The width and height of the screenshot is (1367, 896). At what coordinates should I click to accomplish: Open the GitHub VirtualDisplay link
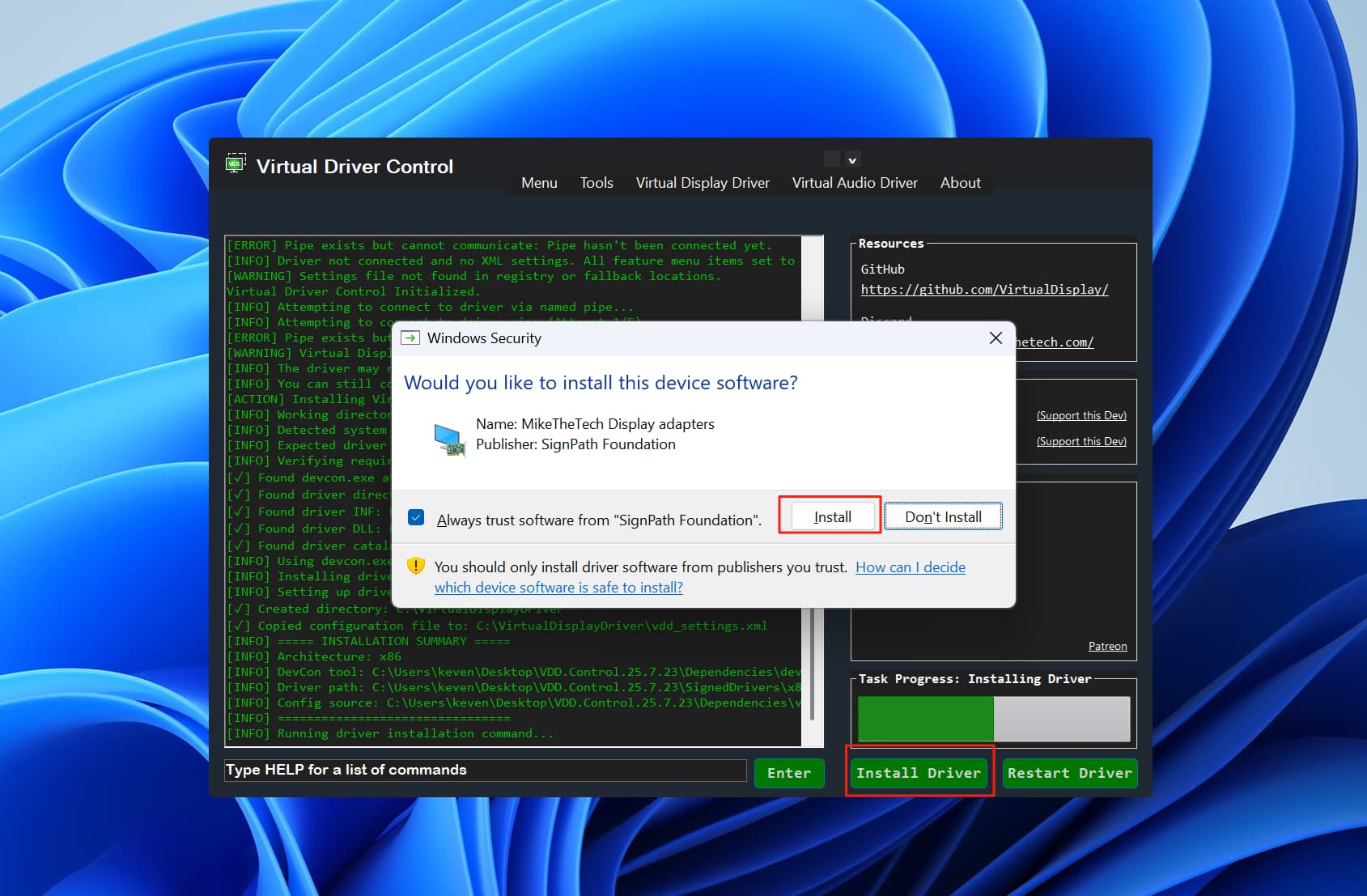(984, 290)
